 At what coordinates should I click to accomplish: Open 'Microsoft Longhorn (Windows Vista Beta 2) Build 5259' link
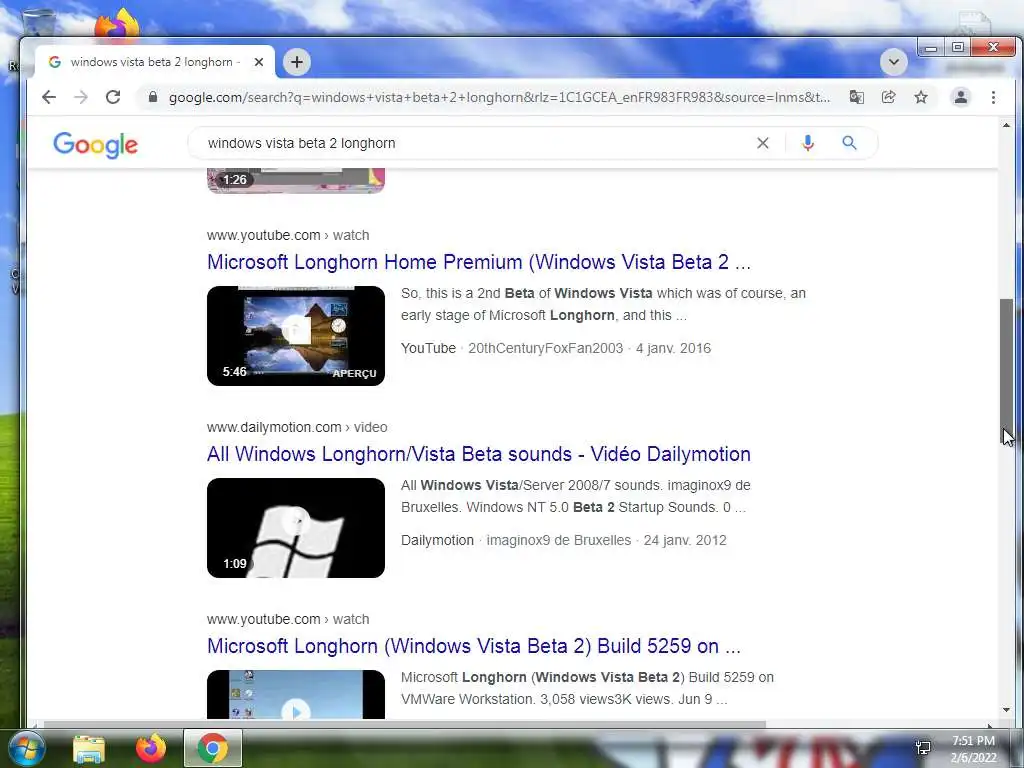[x=473, y=646]
